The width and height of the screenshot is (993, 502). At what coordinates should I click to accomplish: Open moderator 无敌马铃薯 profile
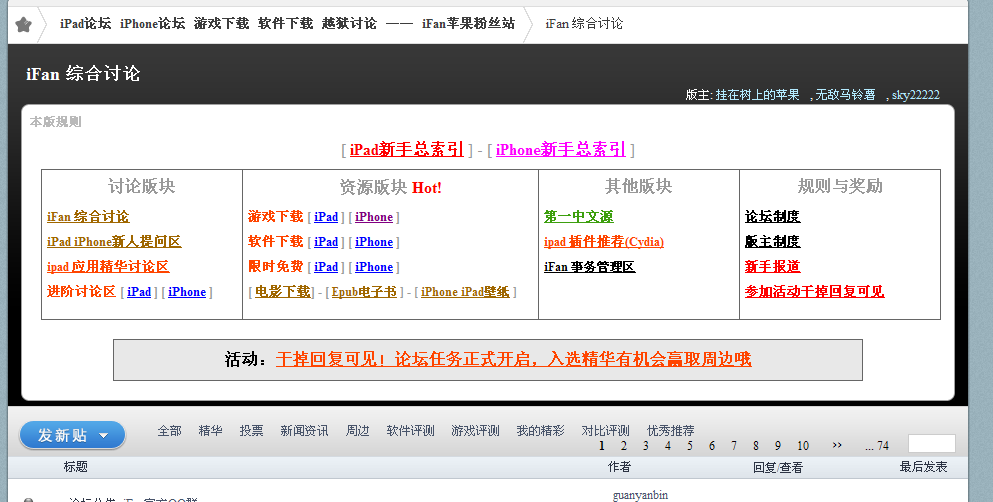[x=845, y=95]
